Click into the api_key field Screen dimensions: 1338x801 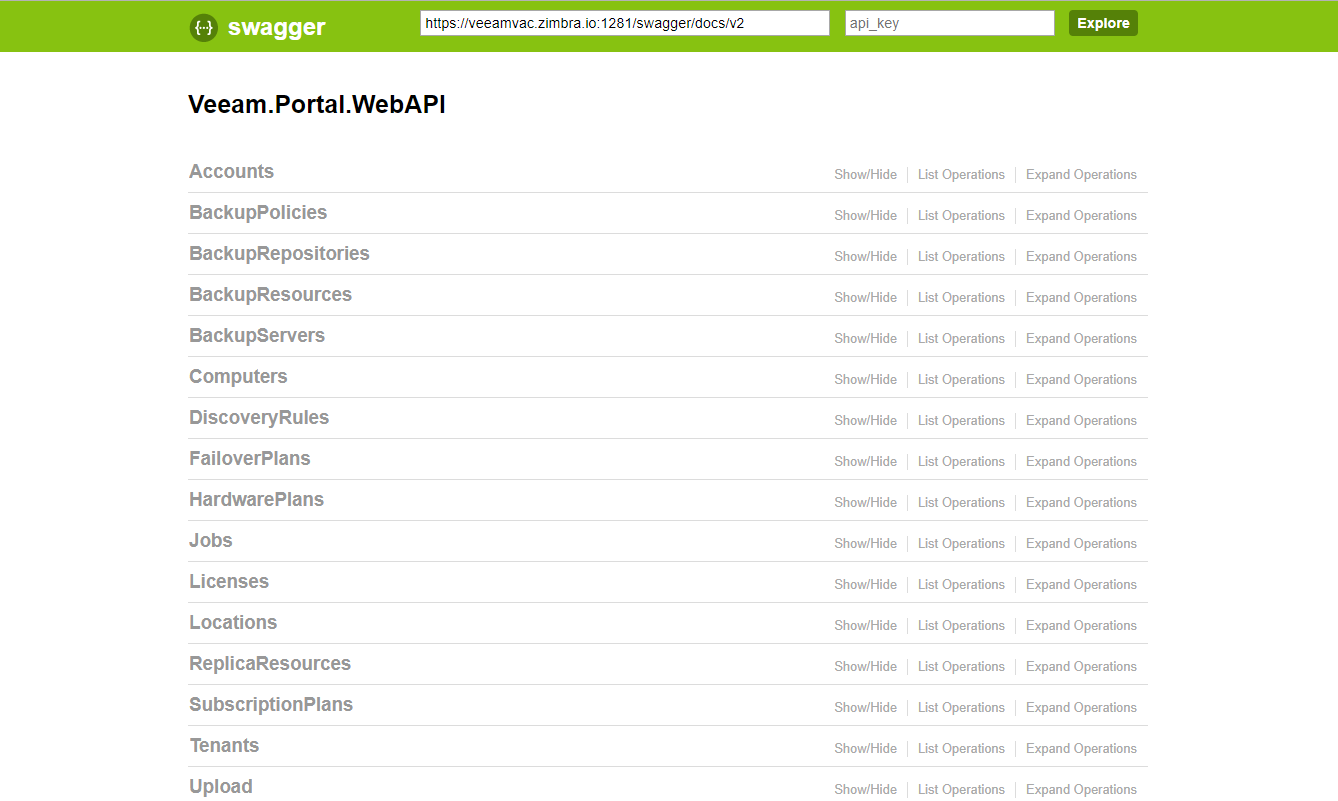coord(950,23)
